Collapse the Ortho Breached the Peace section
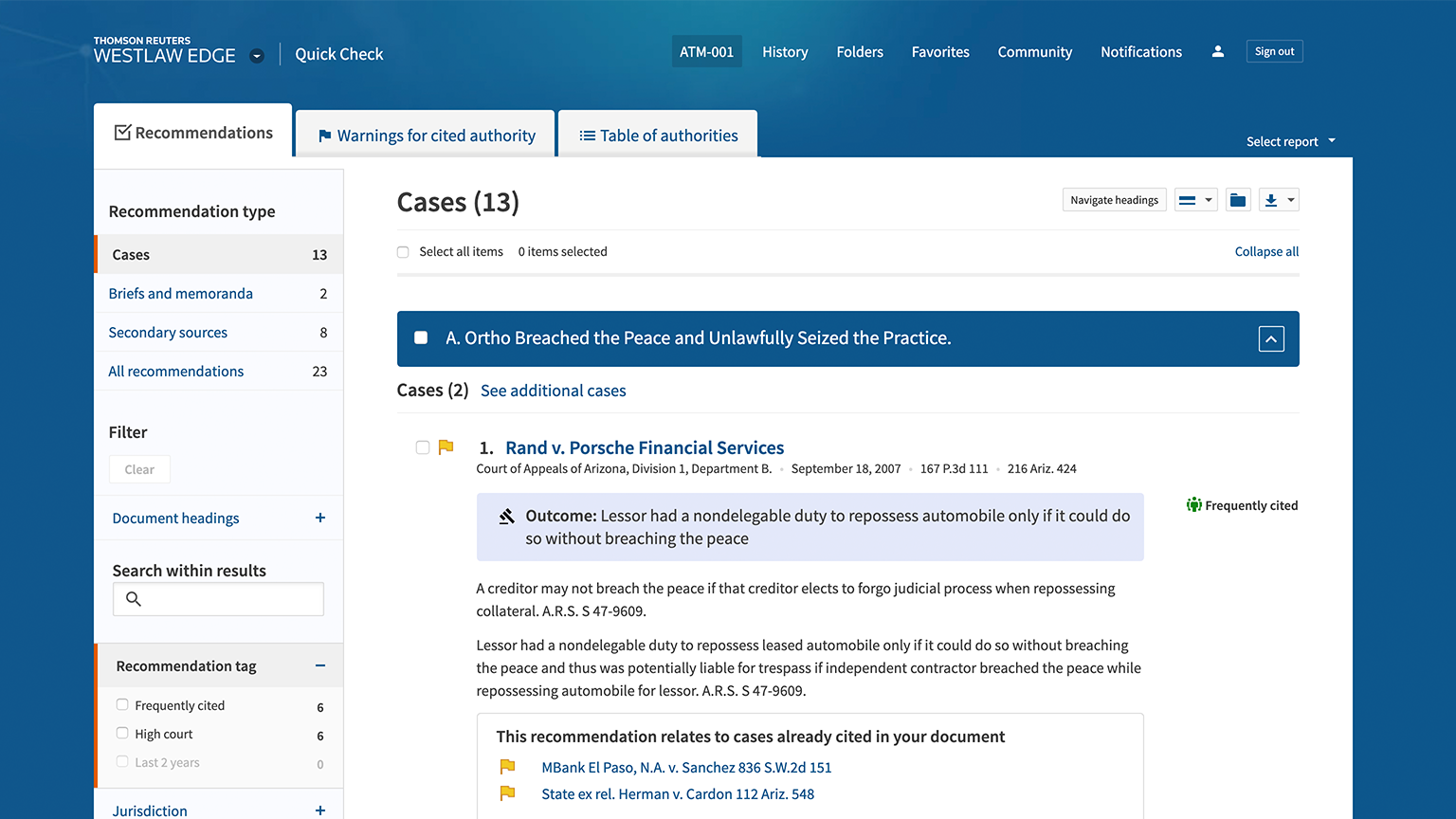1456x819 pixels. coord(1271,339)
